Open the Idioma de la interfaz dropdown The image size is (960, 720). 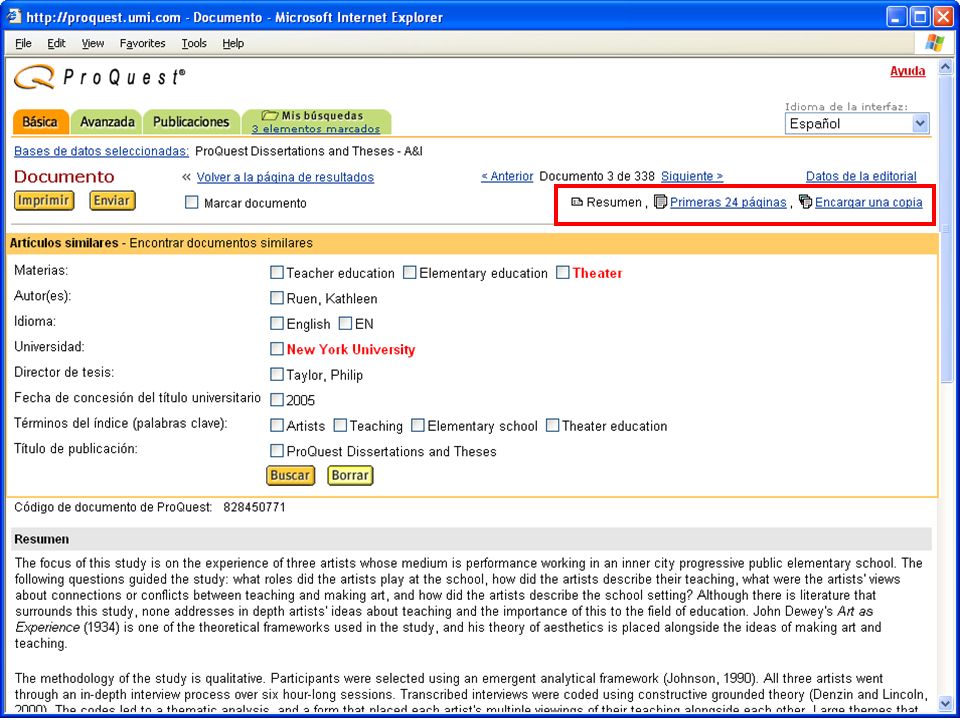click(857, 124)
